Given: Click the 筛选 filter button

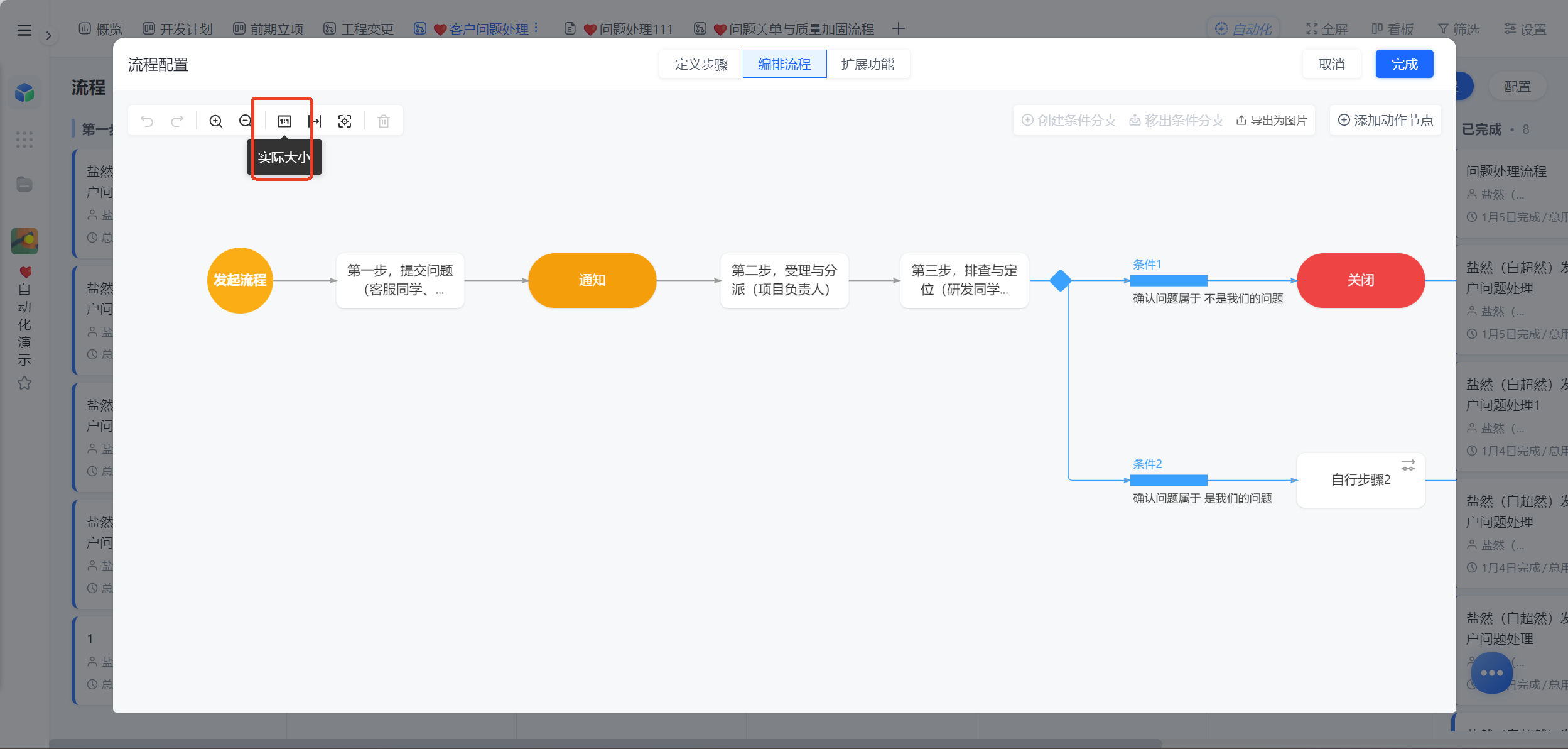Looking at the screenshot, I should [x=1459, y=29].
